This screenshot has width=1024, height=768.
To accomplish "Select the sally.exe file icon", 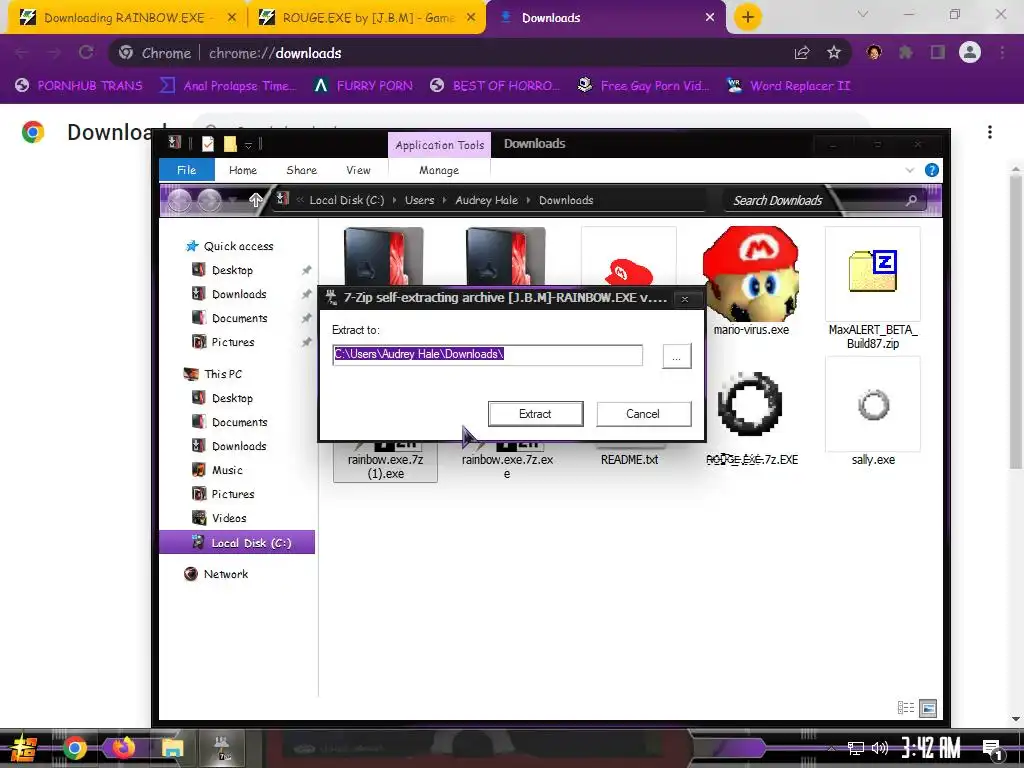I will click(873, 405).
